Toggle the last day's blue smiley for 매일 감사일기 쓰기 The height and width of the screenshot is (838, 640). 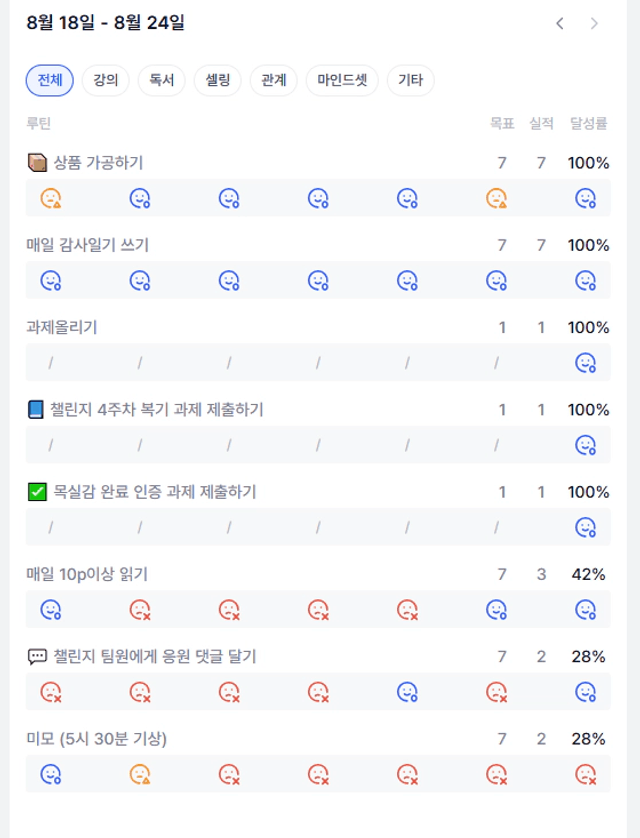[x=586, y=281]
